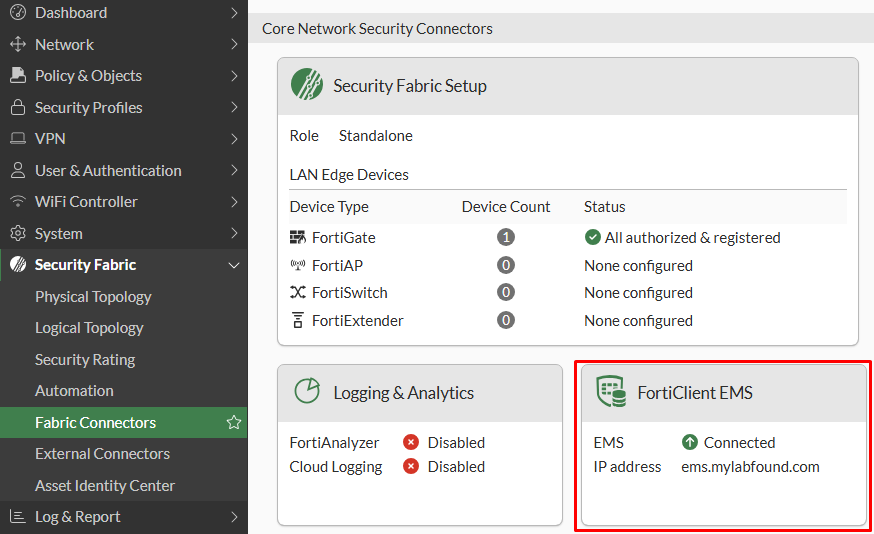Viewport: 874px width, 534px height.
Task: Click the LAN Edge Devices heading
Action: (349, 175)
